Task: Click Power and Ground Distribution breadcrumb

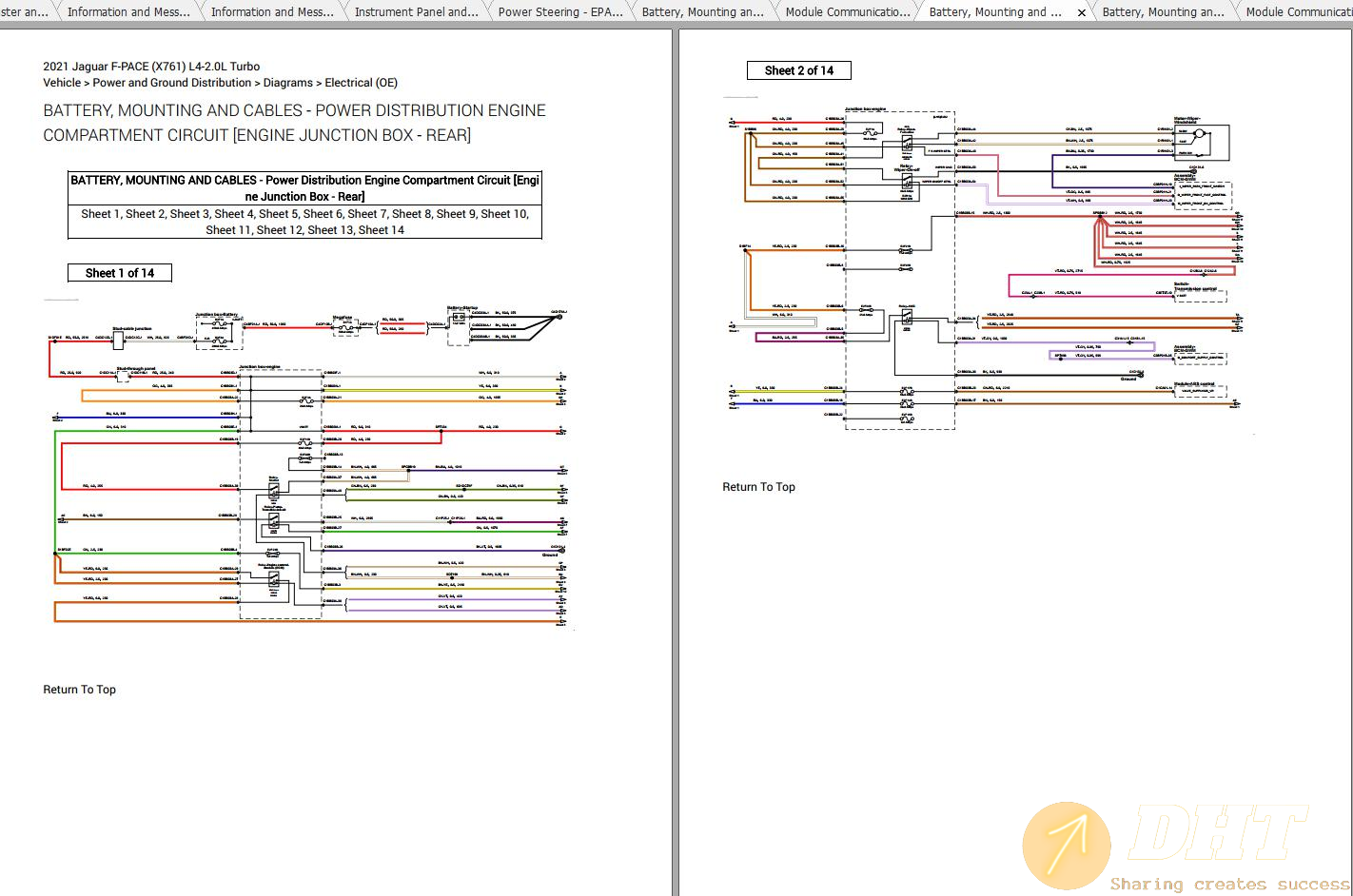Action: click(x=172, y=83)
